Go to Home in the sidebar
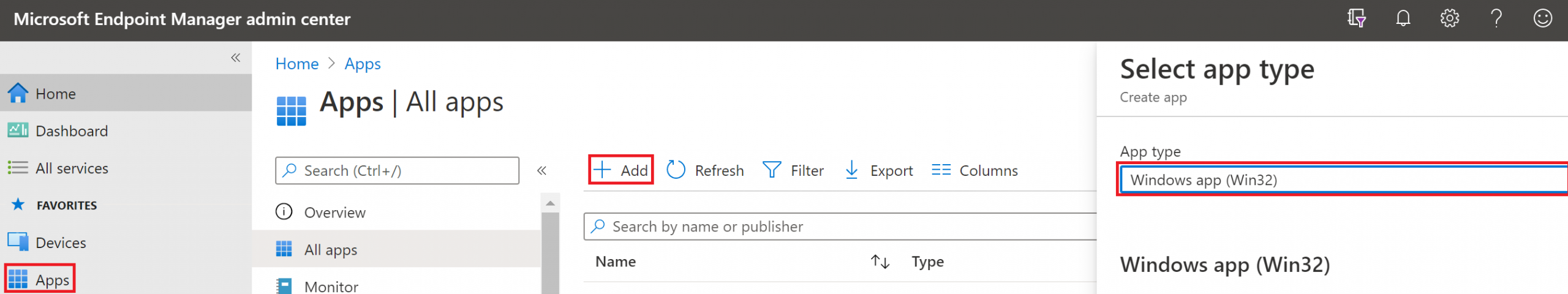This screenshot has width=1568, height=294. (x=126, y=93)
